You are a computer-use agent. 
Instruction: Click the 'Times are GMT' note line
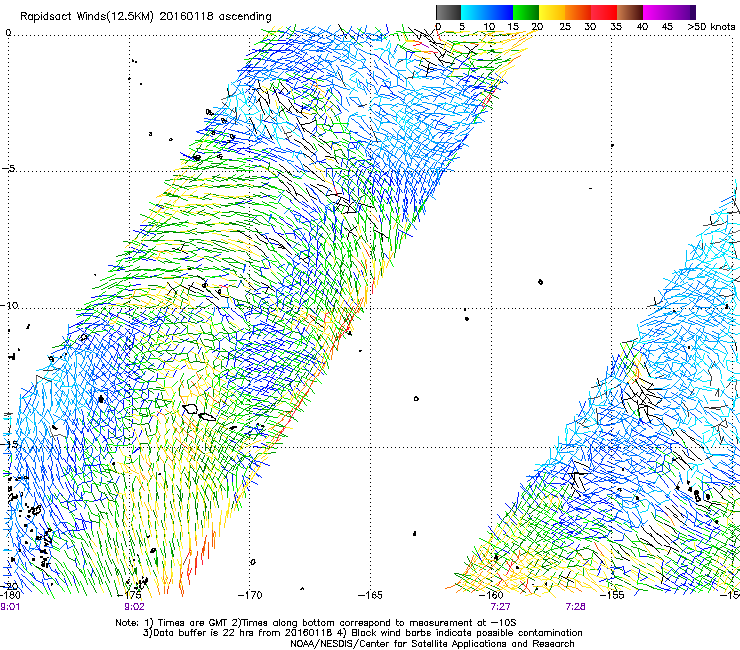(x=316, y=623)
